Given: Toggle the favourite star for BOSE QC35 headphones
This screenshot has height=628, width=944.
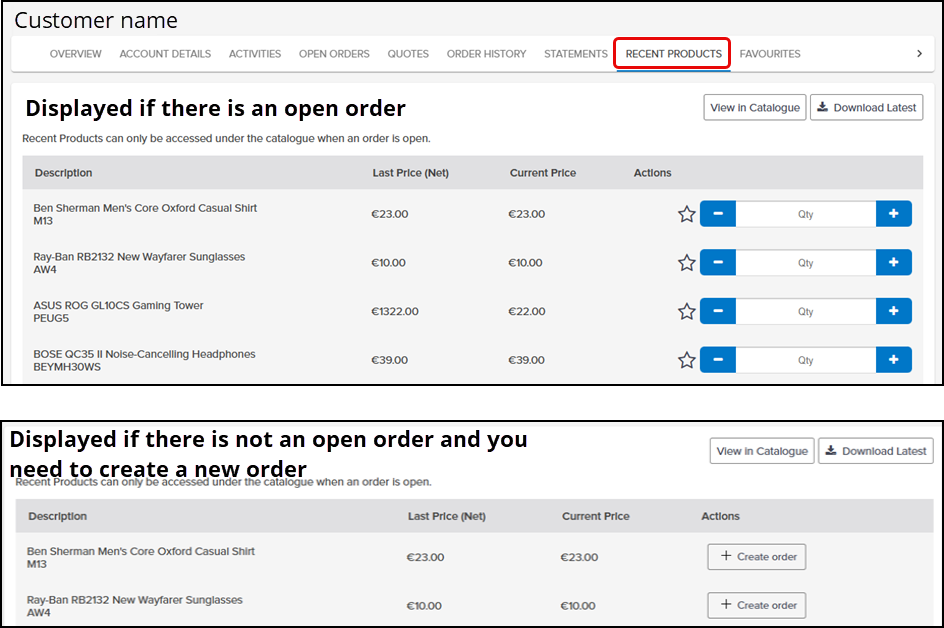Looking at the screenshot, I should (687, 360).
